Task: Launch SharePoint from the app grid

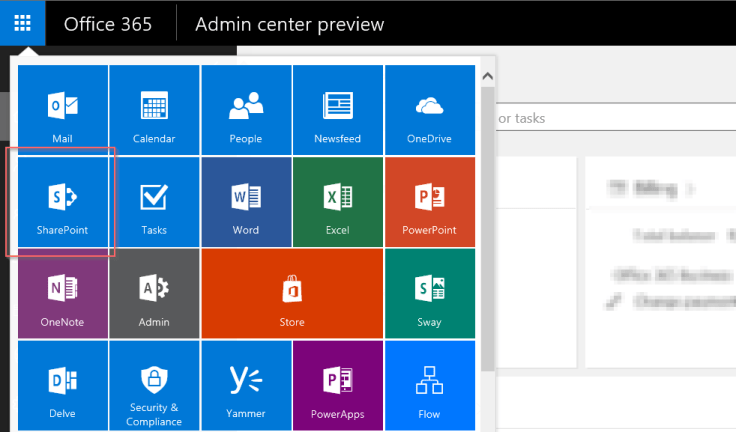Action: [x=62, y=201]
